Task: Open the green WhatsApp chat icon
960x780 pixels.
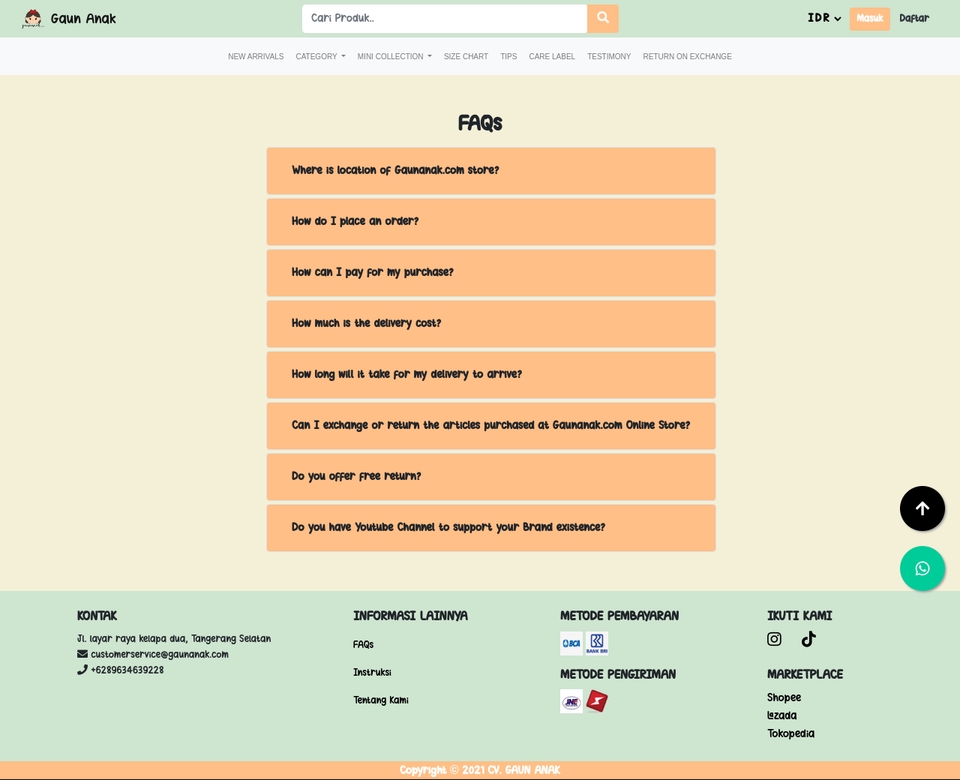Action: [922, 568]
